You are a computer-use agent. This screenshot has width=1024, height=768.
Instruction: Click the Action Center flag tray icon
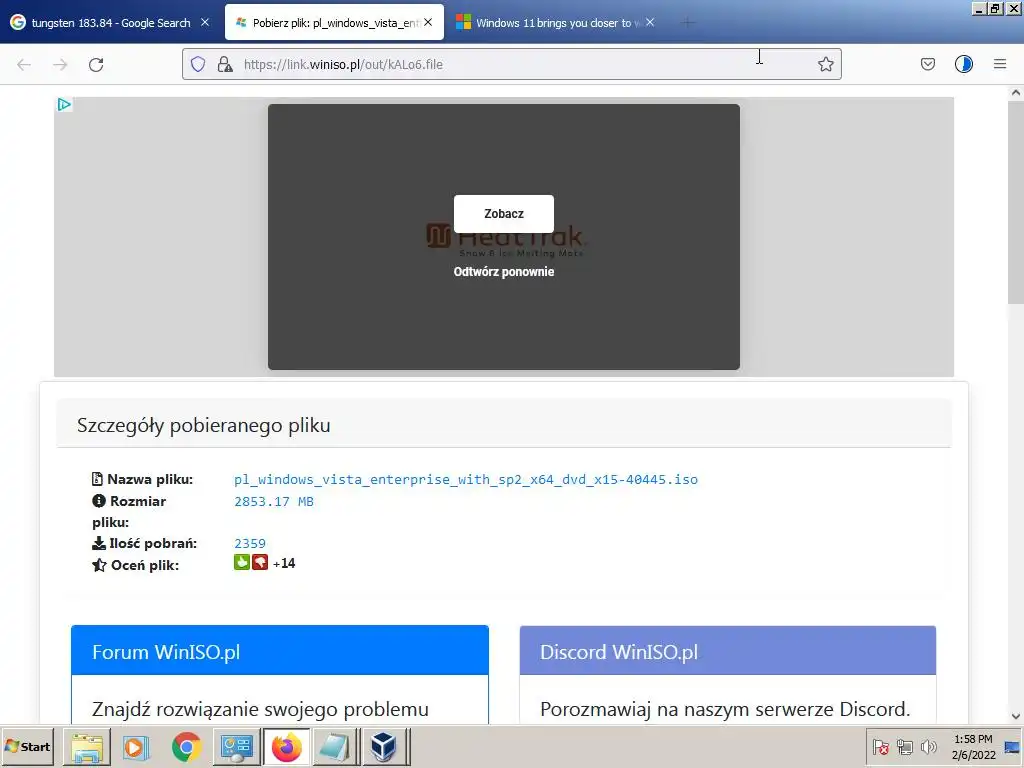[x=880, y=747]
